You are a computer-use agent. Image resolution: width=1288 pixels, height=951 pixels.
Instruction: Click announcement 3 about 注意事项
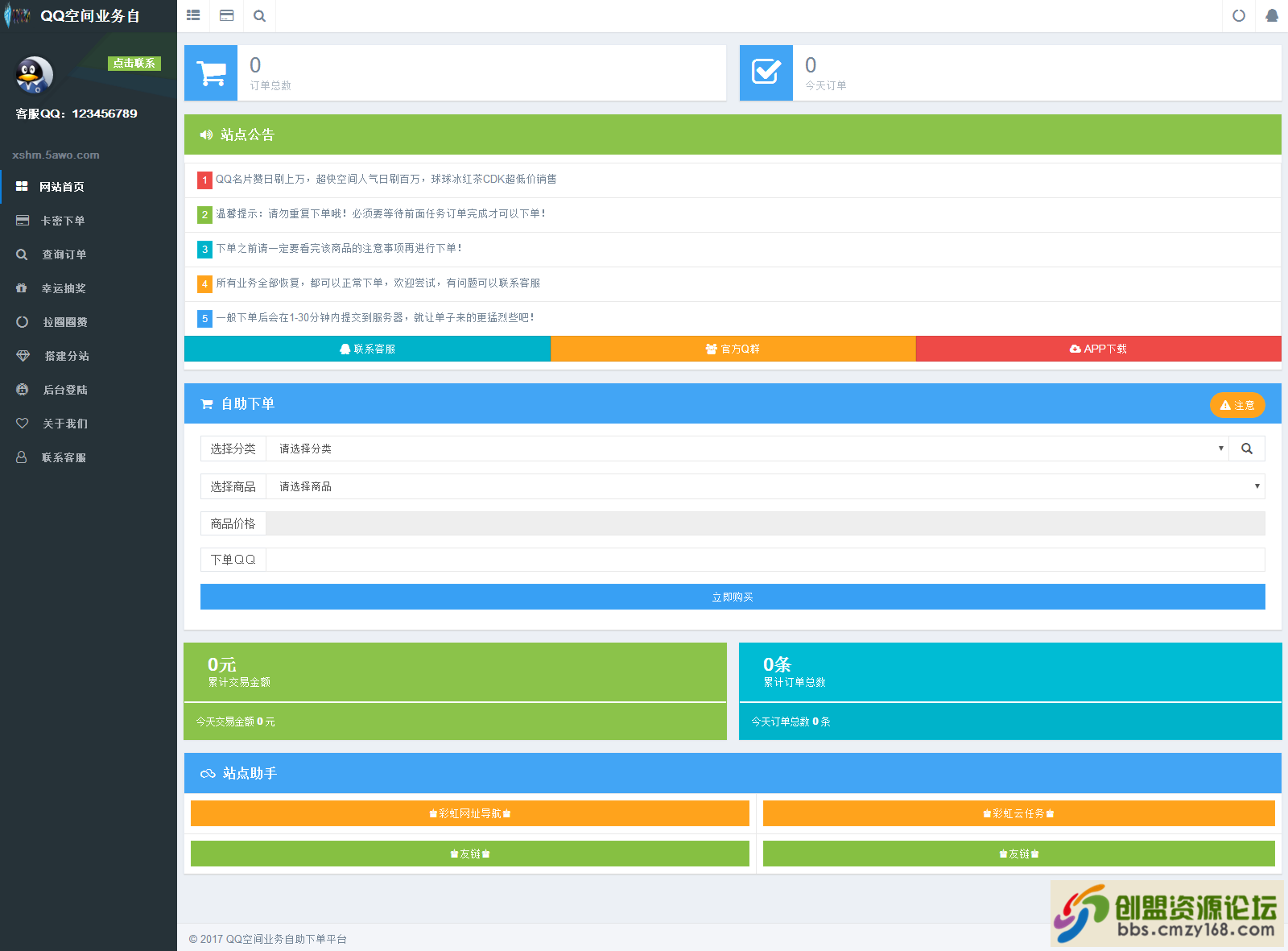coord(339,249)
